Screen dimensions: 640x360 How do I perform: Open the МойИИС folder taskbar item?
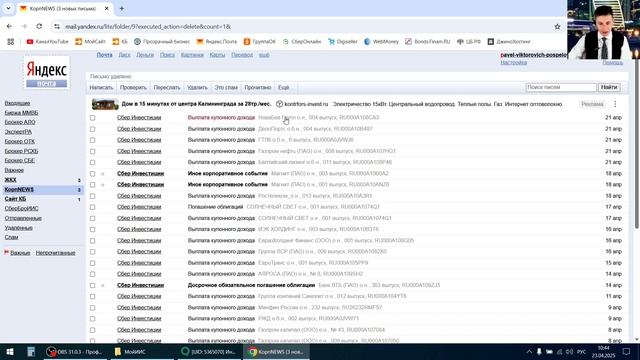(x=142, y=351)
